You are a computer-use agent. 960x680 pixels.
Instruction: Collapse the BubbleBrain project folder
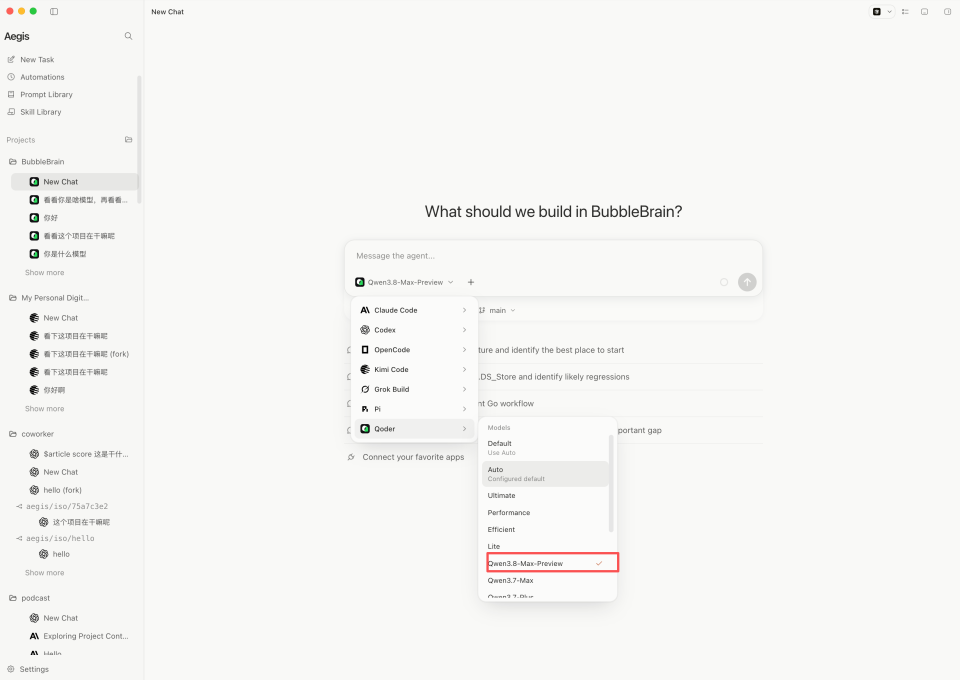42,162
